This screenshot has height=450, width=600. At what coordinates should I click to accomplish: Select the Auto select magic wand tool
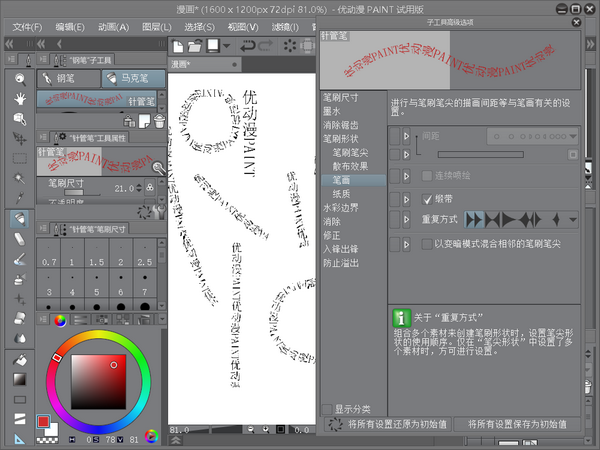(20, 178)
